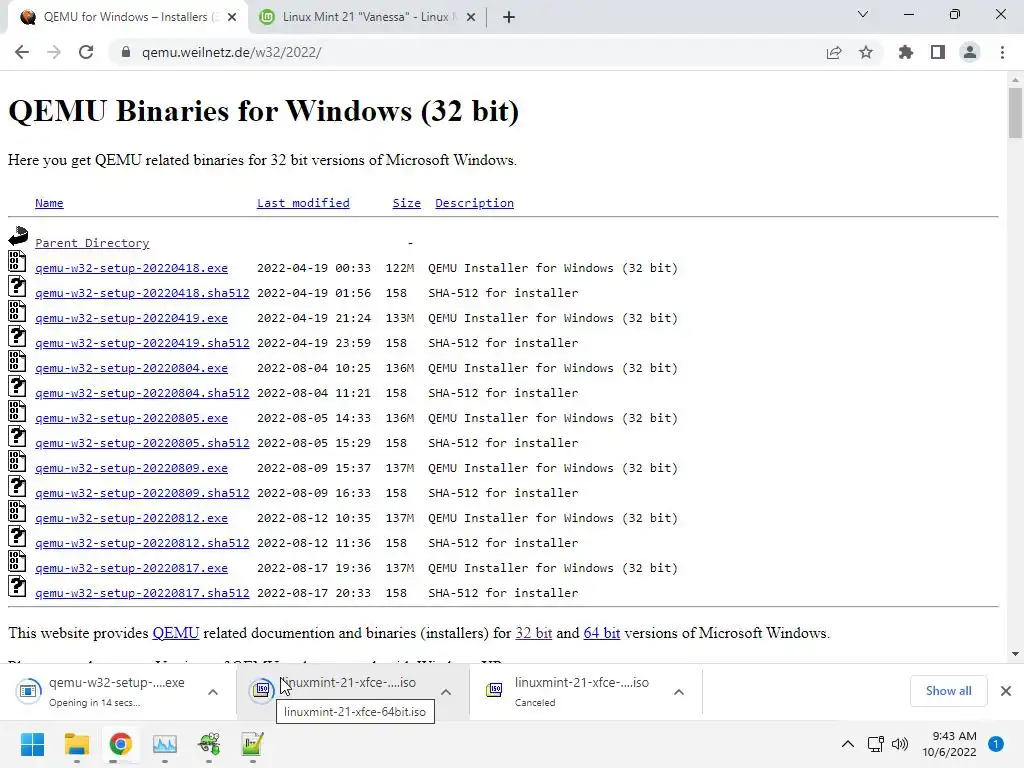Sort the listing by Last modified
This screenshot has height=768, width=1024.
click(303, 203)
